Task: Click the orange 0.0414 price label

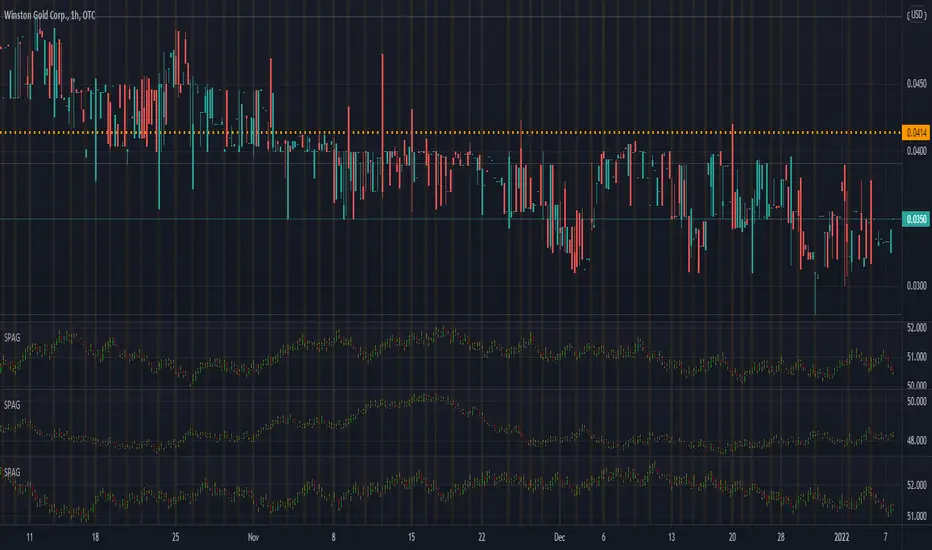Action: click(914, 132)
